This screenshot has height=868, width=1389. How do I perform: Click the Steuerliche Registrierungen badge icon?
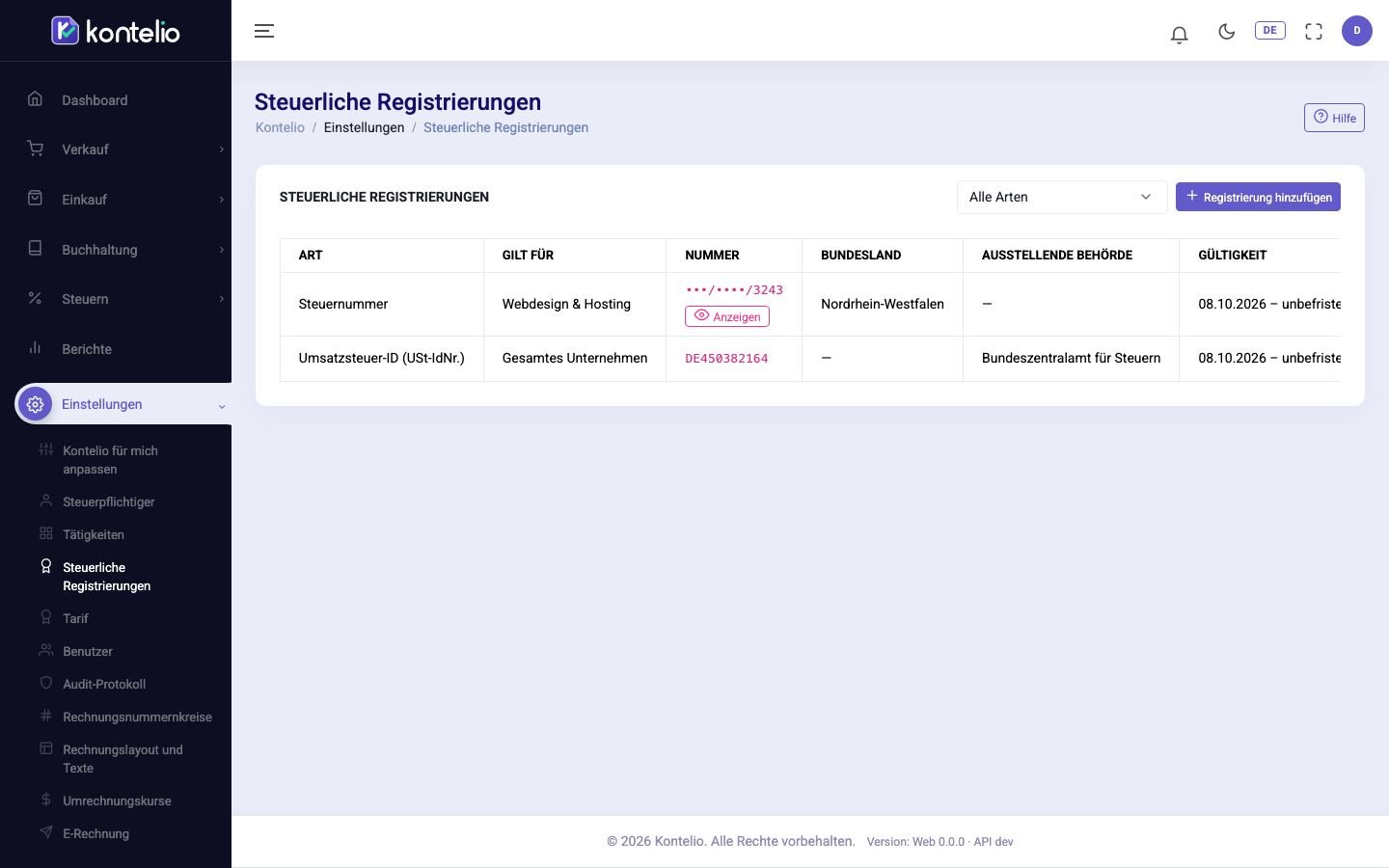tap(45, 566)
